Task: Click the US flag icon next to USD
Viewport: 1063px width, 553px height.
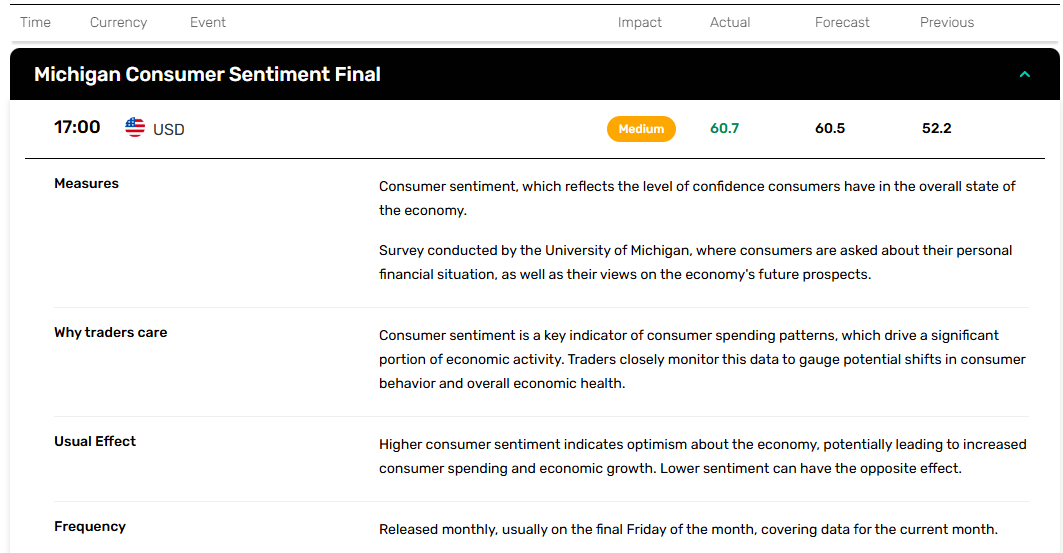Action: (x=135, y=127)
